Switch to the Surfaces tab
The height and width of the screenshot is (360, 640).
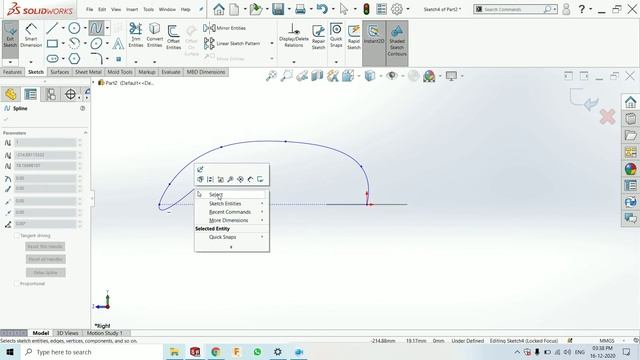point(60,72)
